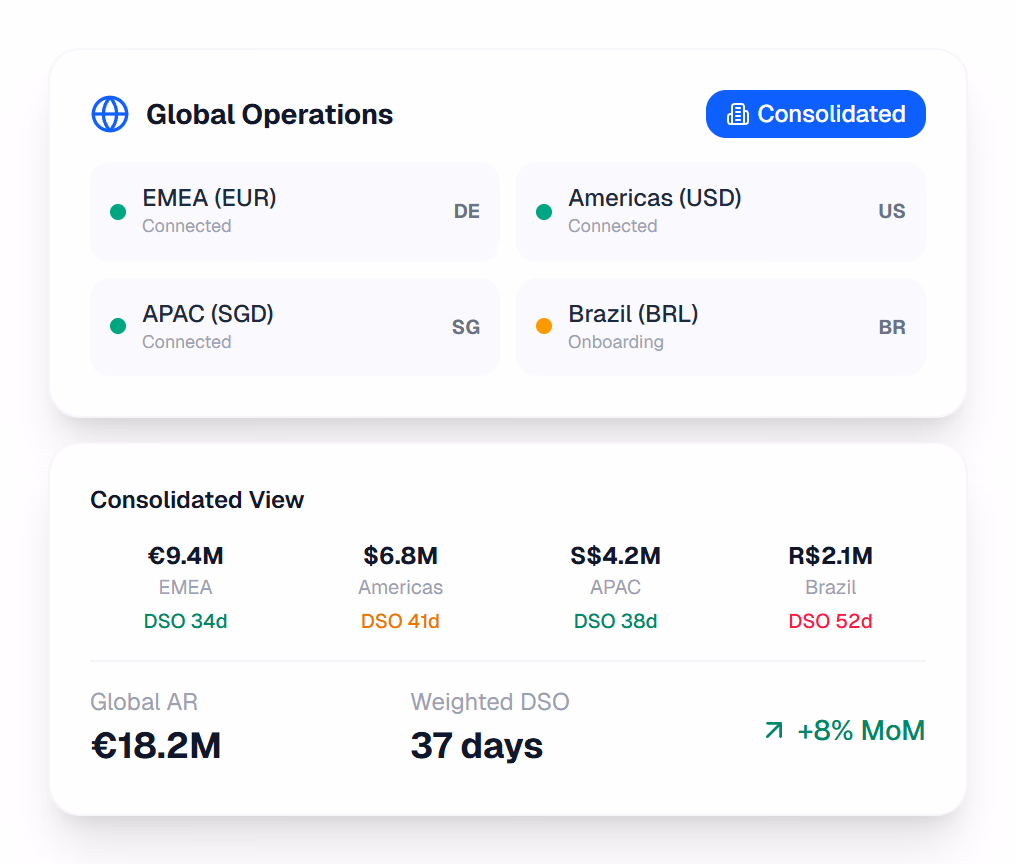Toggle the Americas connection status dot
1016x864 pixels.
[x=544, y=211]
